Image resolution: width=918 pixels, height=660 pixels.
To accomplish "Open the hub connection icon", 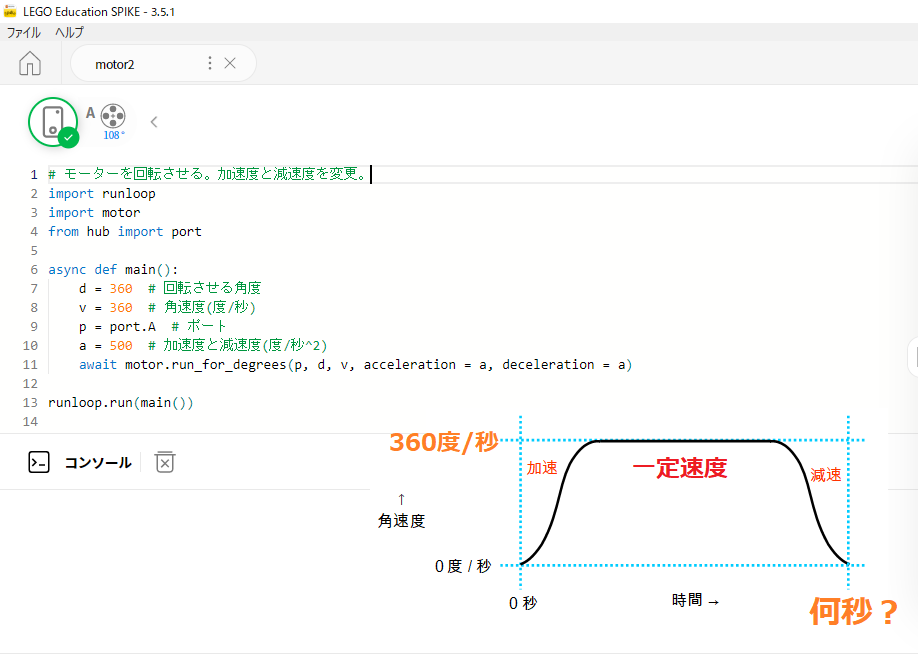I will point(53,122).
